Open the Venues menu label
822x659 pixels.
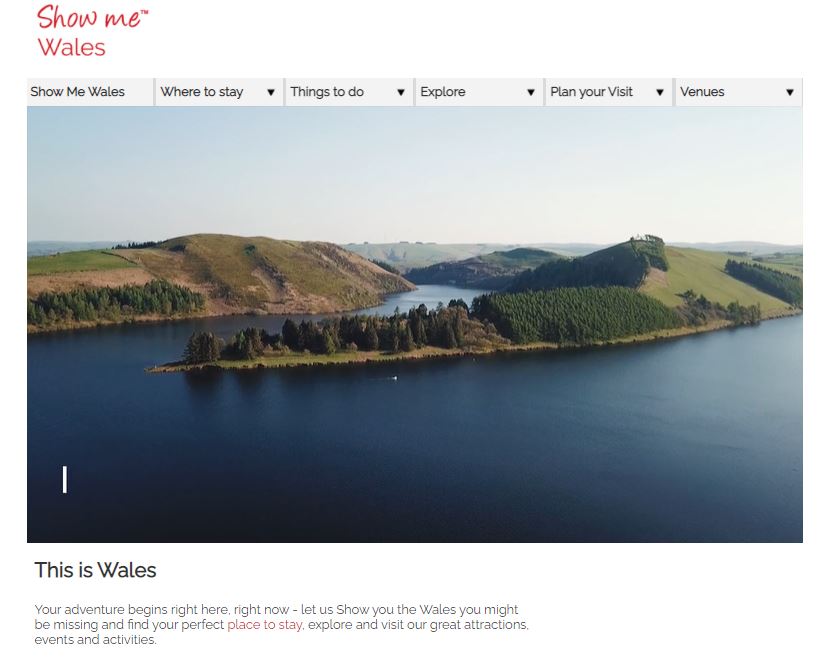pos(702,92)
